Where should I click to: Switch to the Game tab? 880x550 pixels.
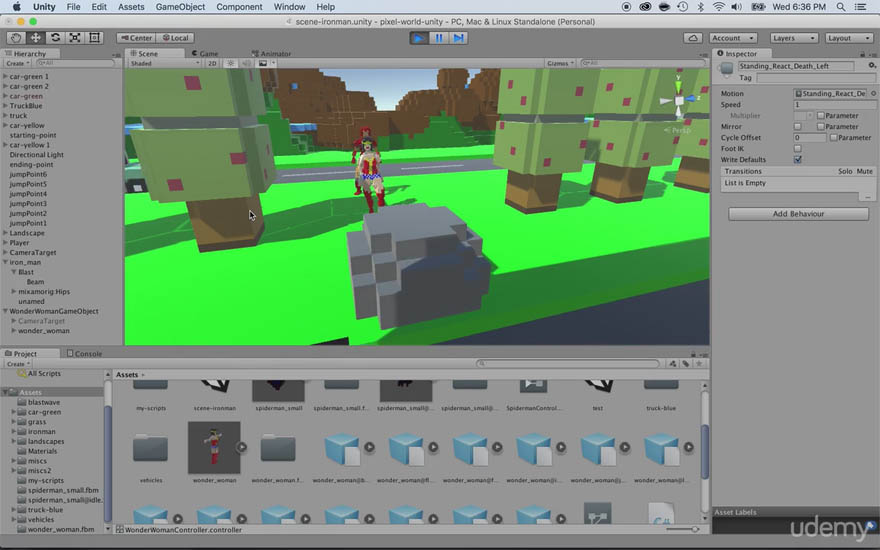(x=205, y=53)
